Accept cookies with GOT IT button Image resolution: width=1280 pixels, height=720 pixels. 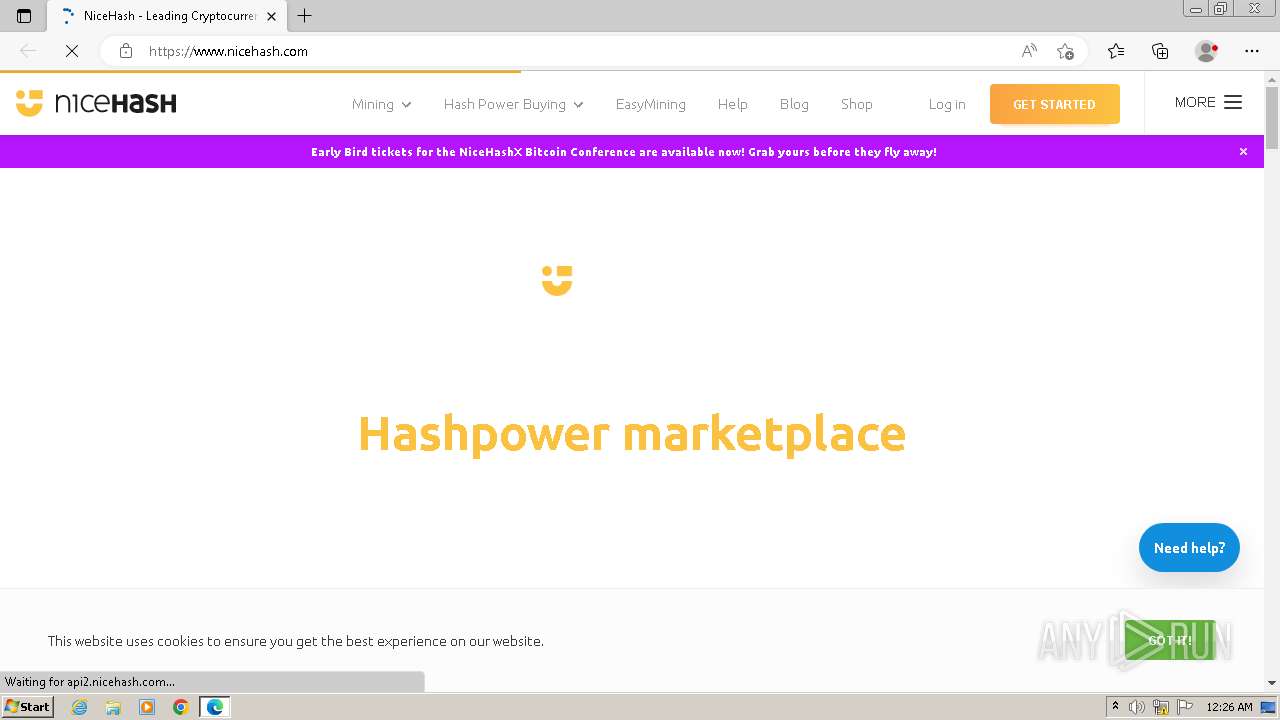point(1169,640)
